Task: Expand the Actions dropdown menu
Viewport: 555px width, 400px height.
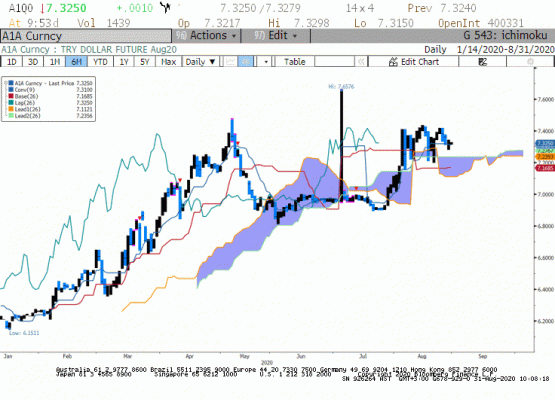Action: coord(206,36)
